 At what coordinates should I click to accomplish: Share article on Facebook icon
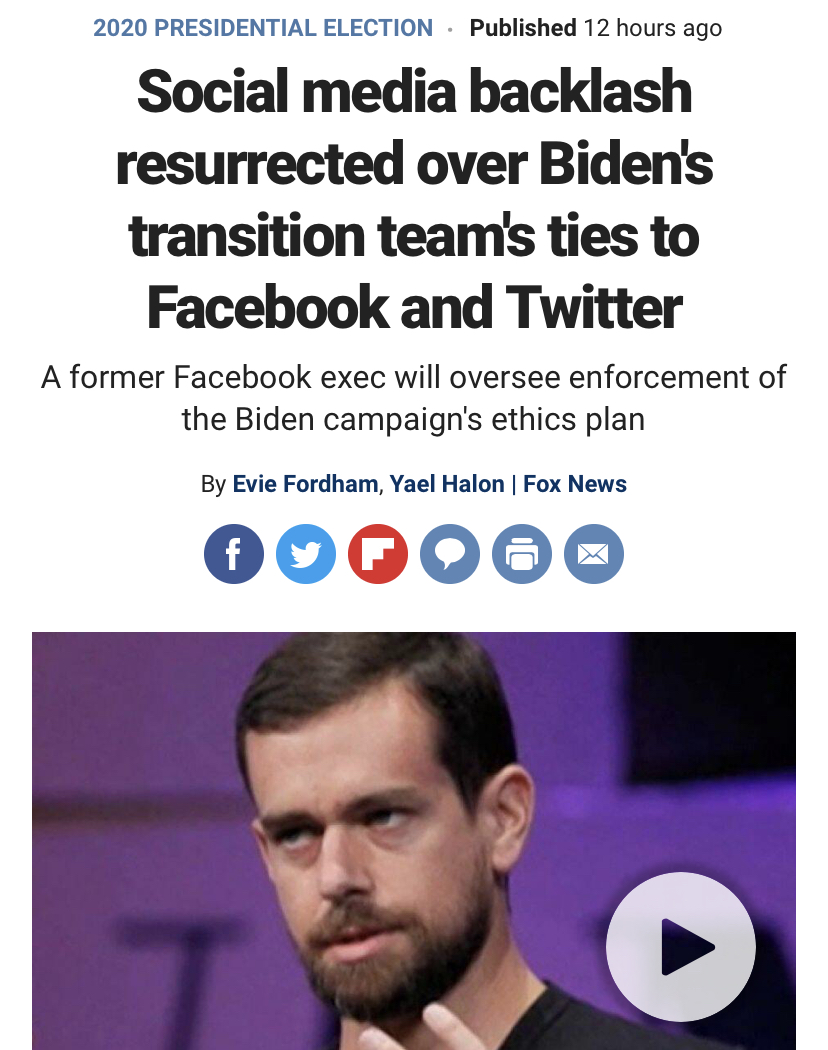coord(234,554)
